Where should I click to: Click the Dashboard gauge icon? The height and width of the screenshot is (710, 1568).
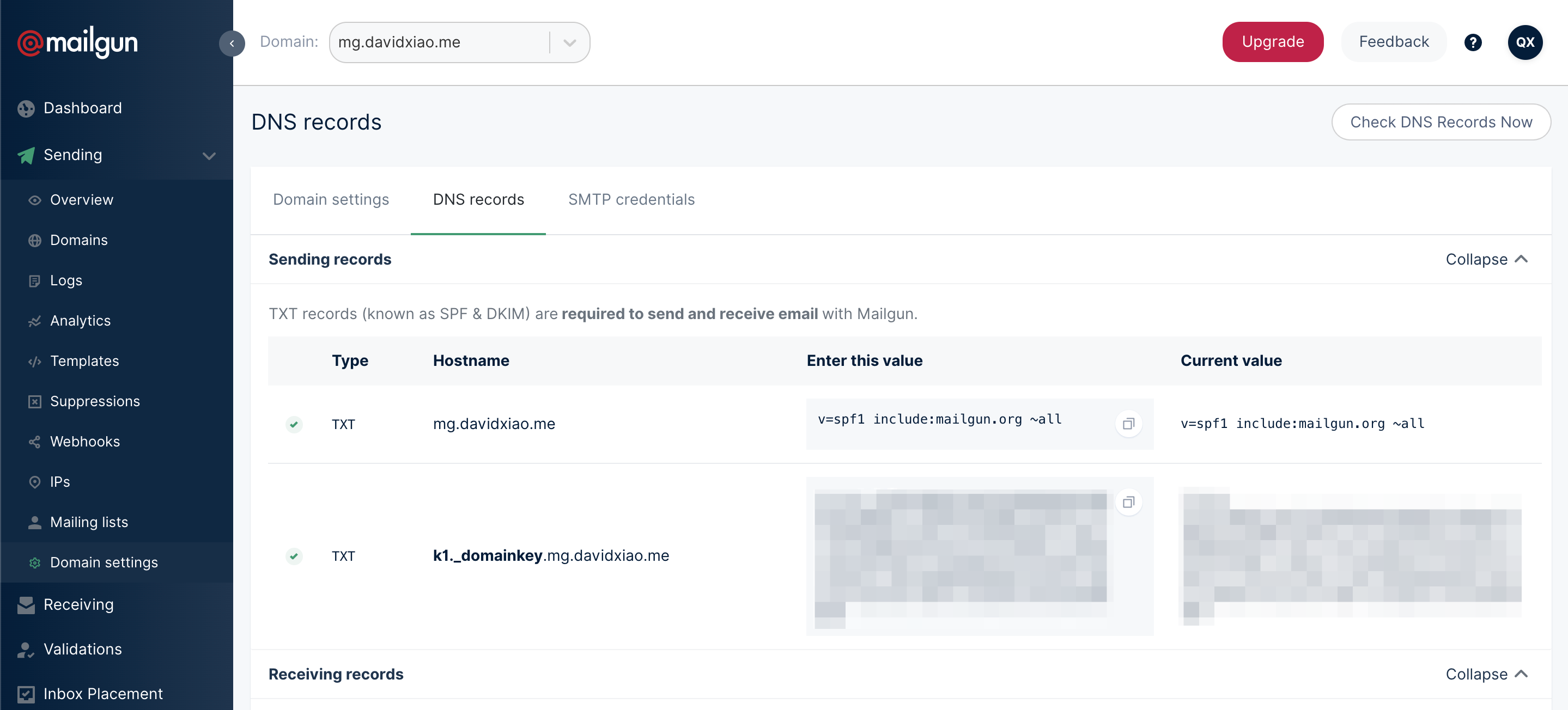tap(26, 108)
